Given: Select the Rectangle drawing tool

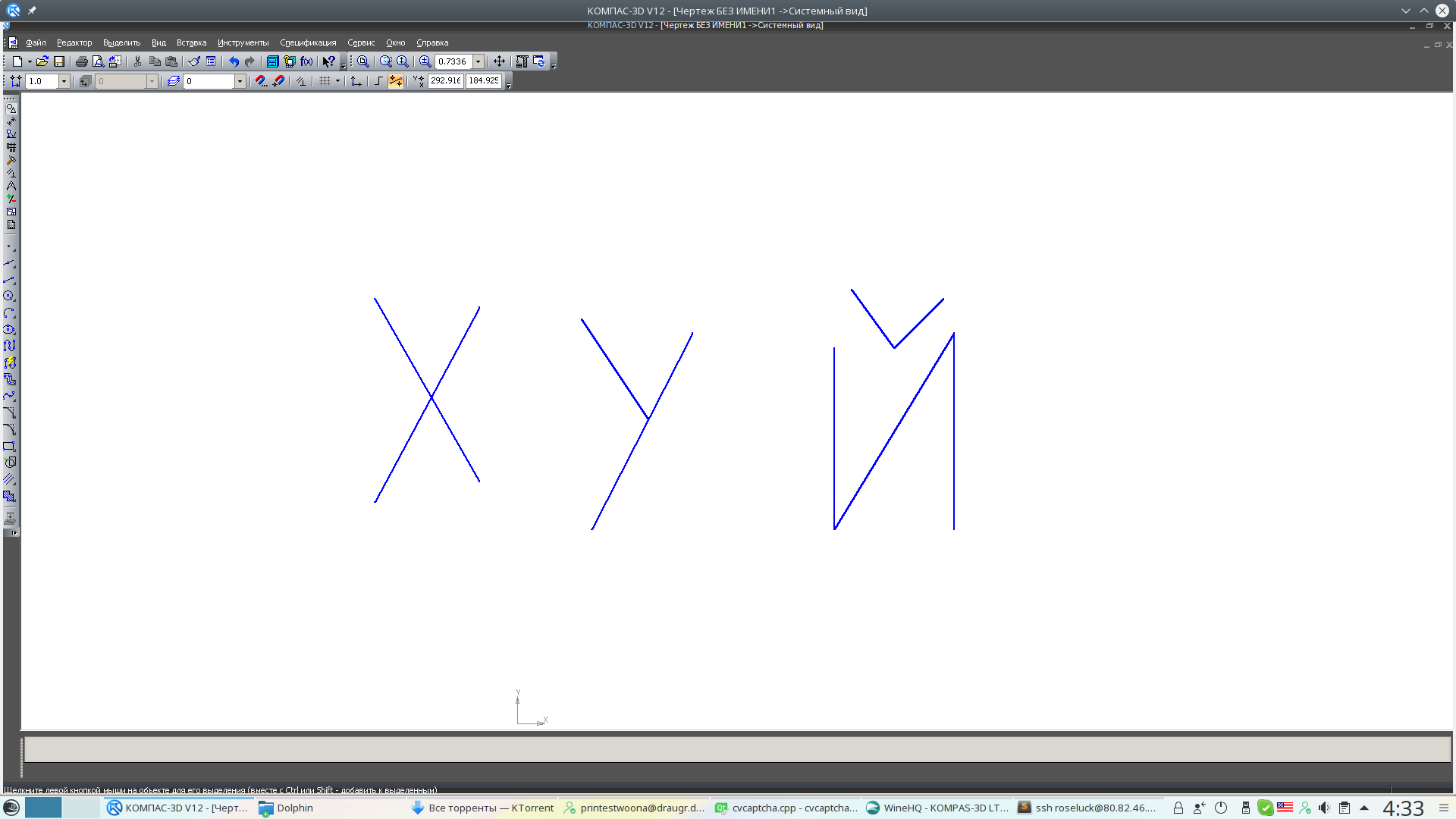Looking at the screenshot, I should (x=9, y=446).
